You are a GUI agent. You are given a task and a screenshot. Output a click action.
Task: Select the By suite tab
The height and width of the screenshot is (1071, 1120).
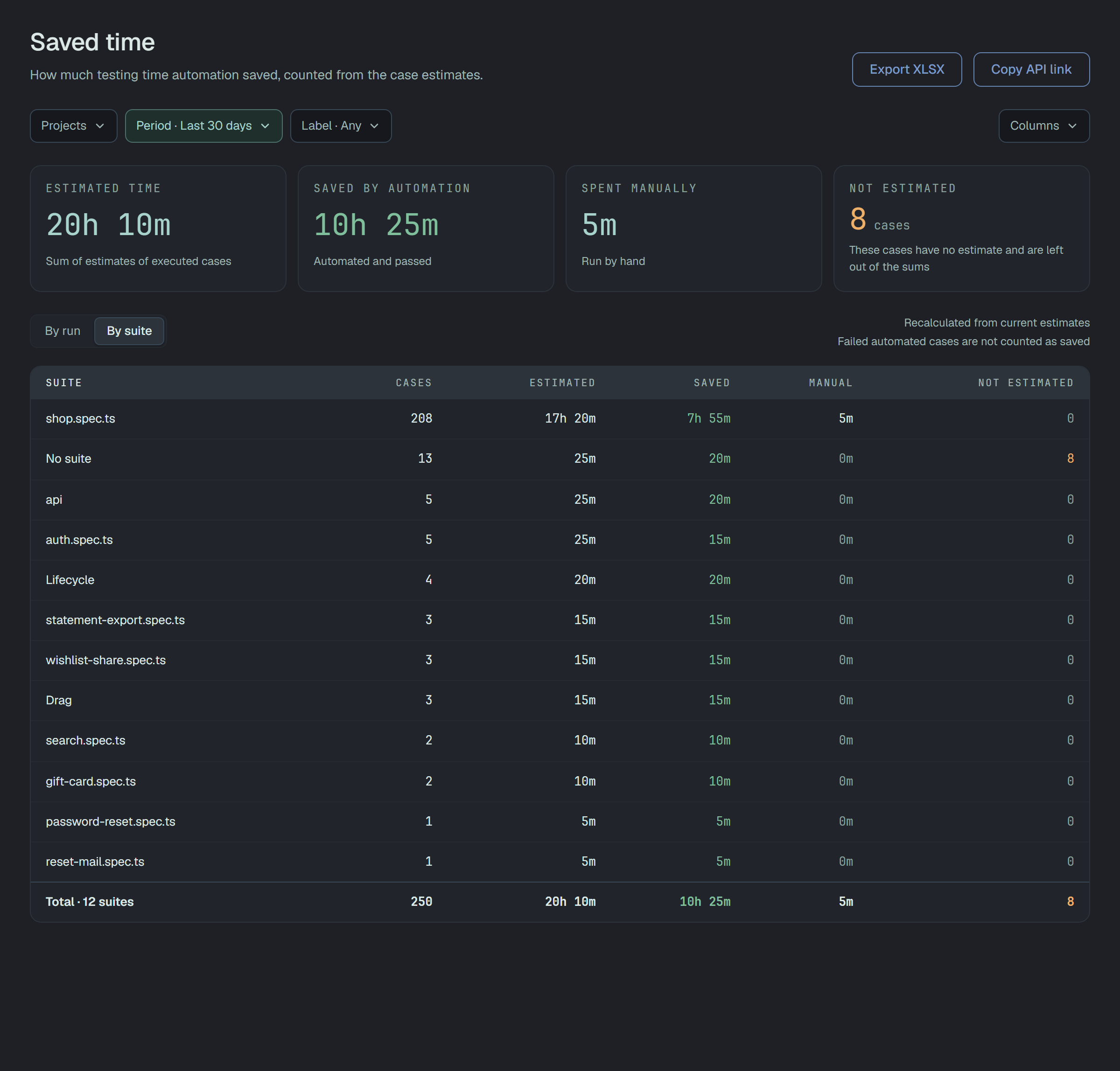coord(129,331)
